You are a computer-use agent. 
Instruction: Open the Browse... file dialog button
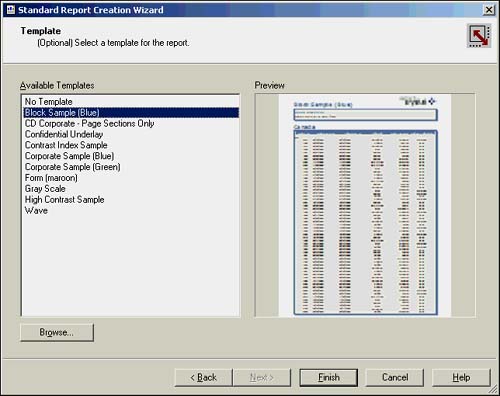coord(57,332)
